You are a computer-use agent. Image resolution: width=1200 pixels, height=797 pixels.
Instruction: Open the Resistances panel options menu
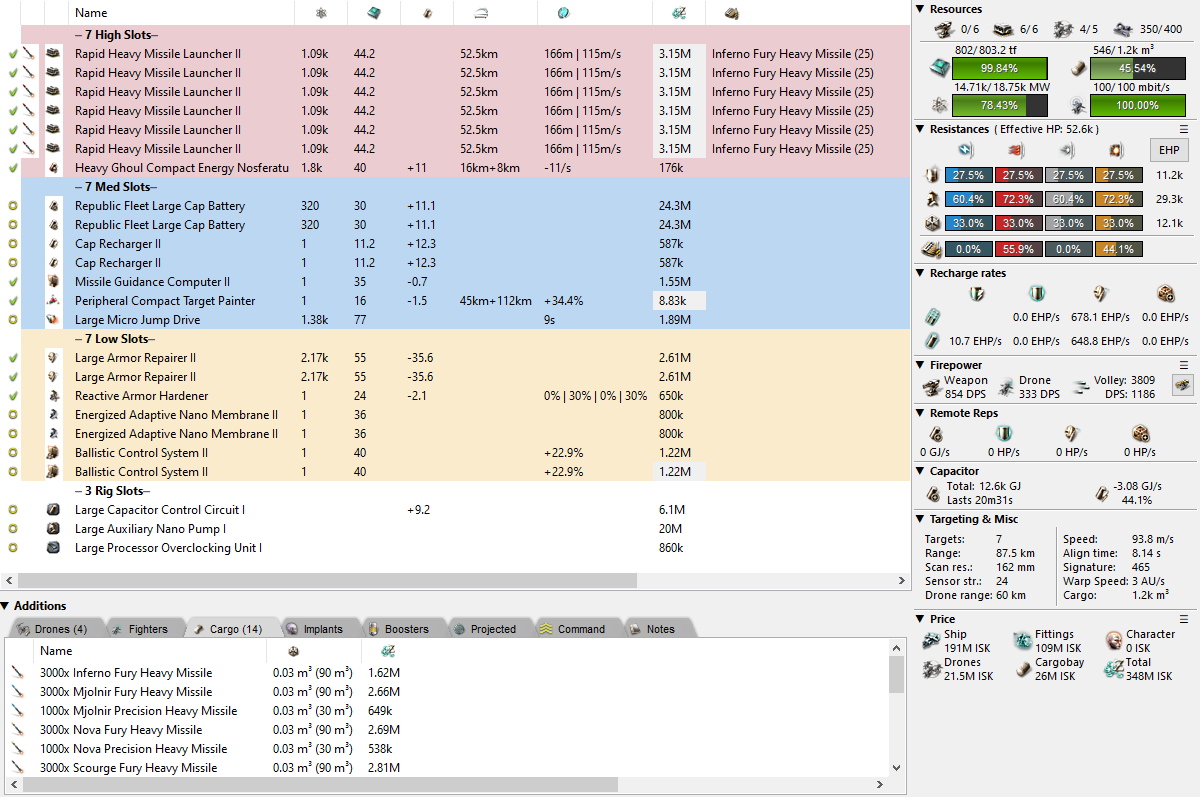(1184, 129)
